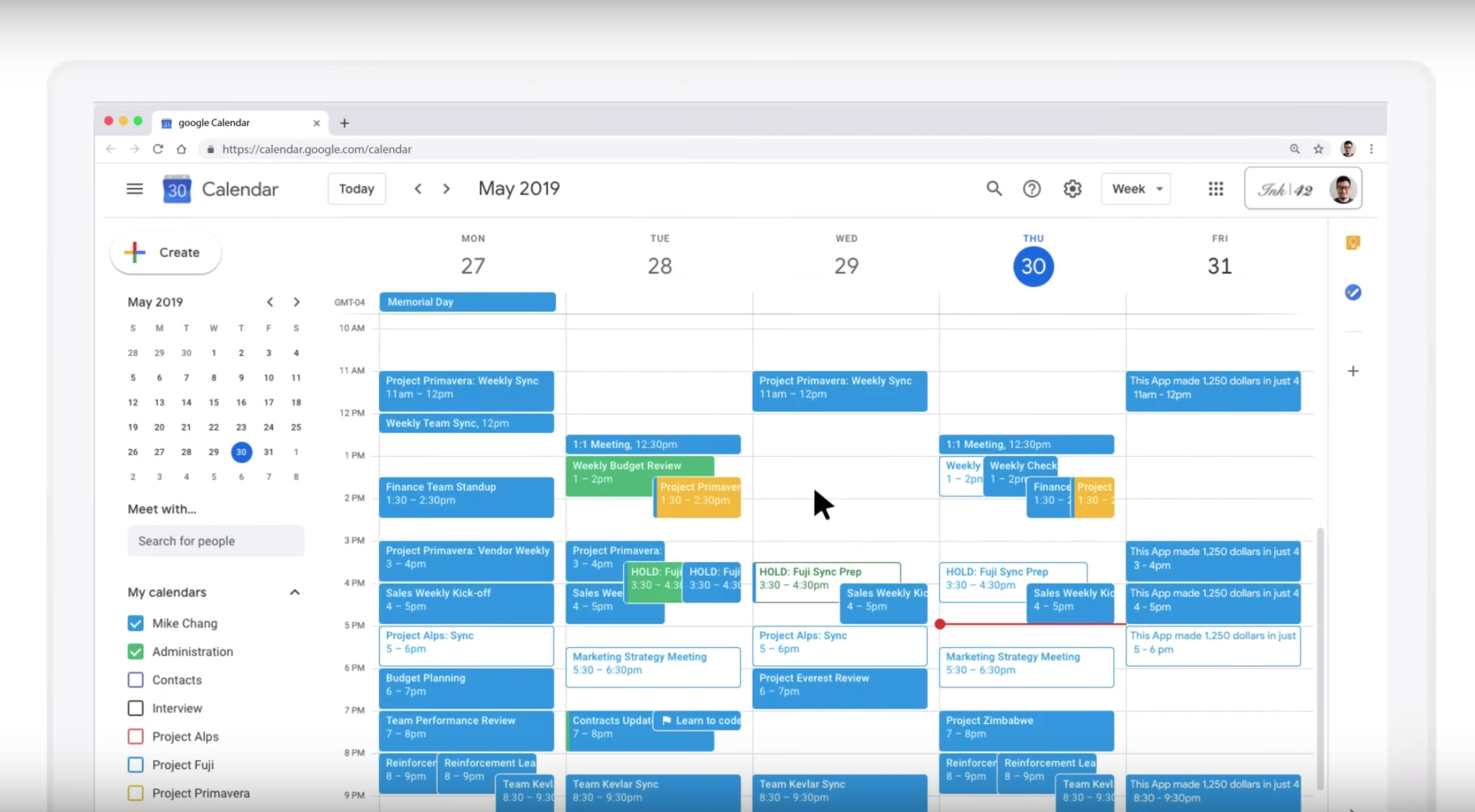Navigate to next week arrow
The height and width of the screenshot is (812, 1475).
point(446,189)
